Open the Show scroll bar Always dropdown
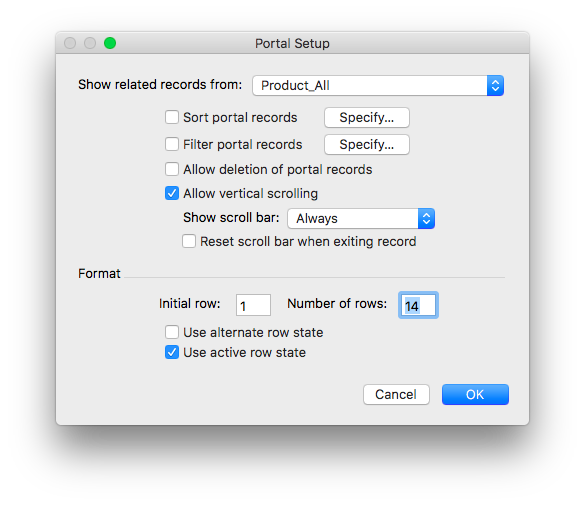 tap(361, 218)
